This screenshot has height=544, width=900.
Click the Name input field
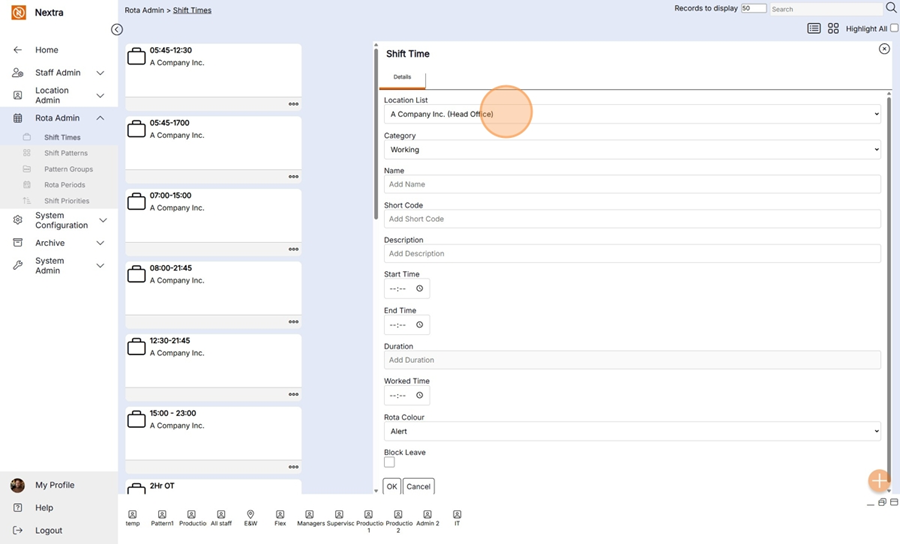[x=632, y=184]
